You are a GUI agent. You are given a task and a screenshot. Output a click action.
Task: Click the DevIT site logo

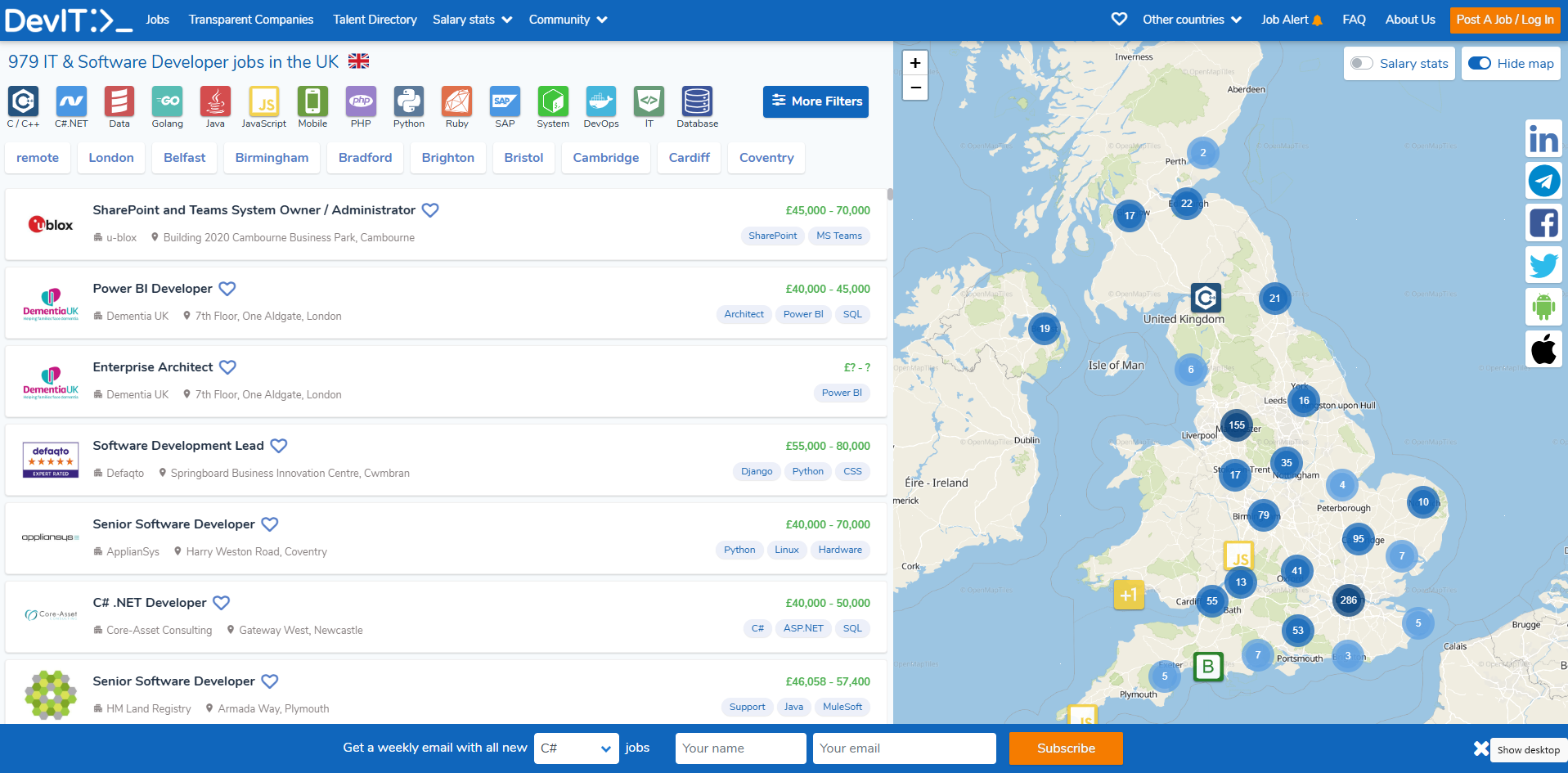tap(69, 20)
